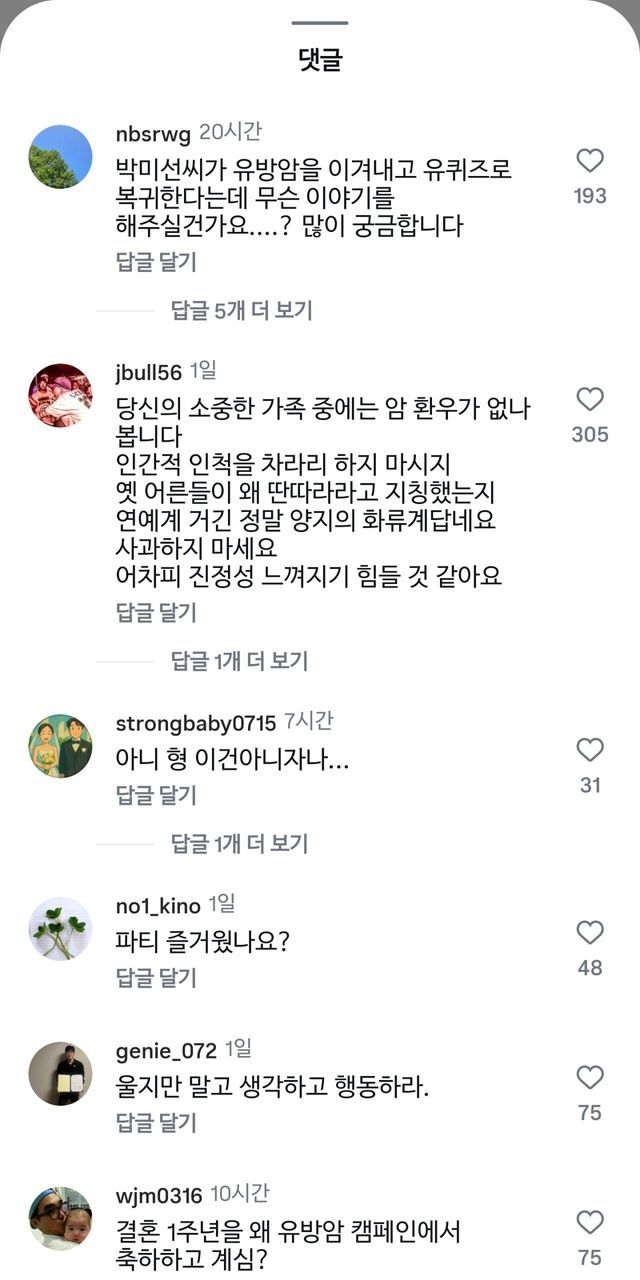Like jbull56's comment with heart icon
The height and width of the screenshot is (1280, 640).
(x=590, y=400)
